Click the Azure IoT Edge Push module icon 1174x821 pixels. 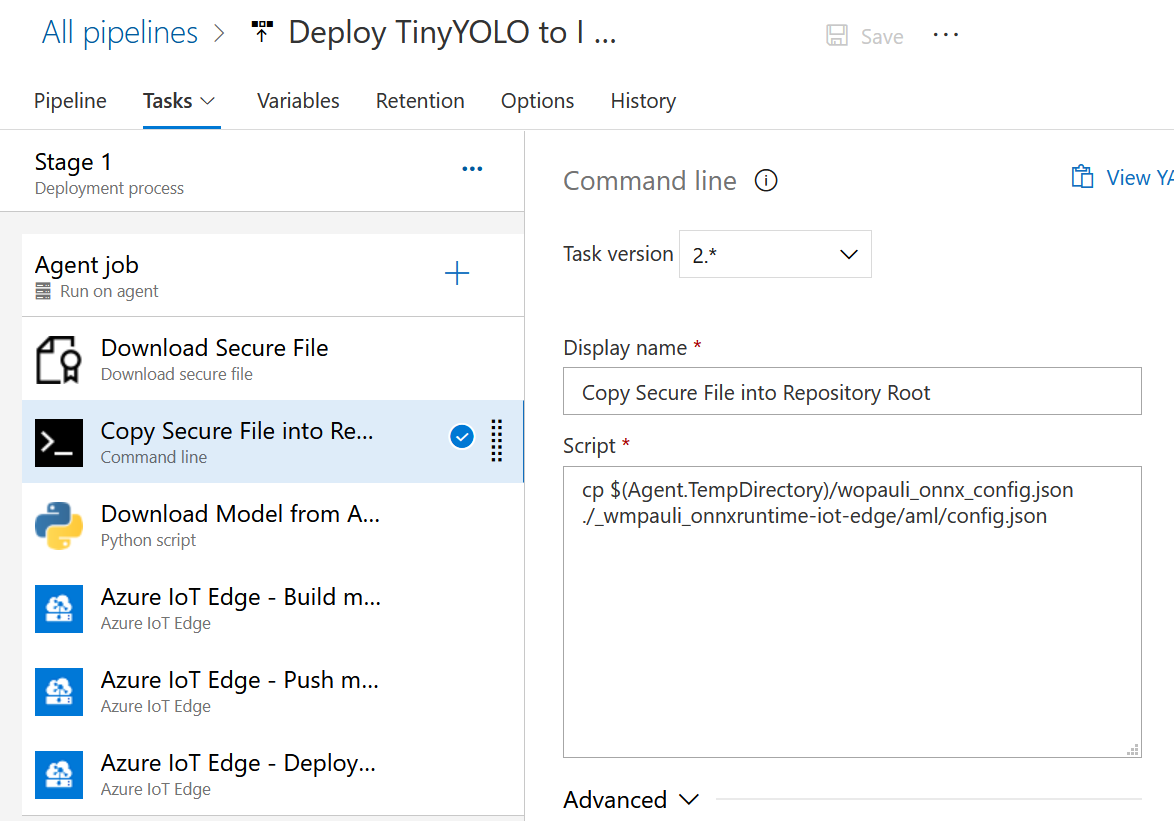coord(58,692)
